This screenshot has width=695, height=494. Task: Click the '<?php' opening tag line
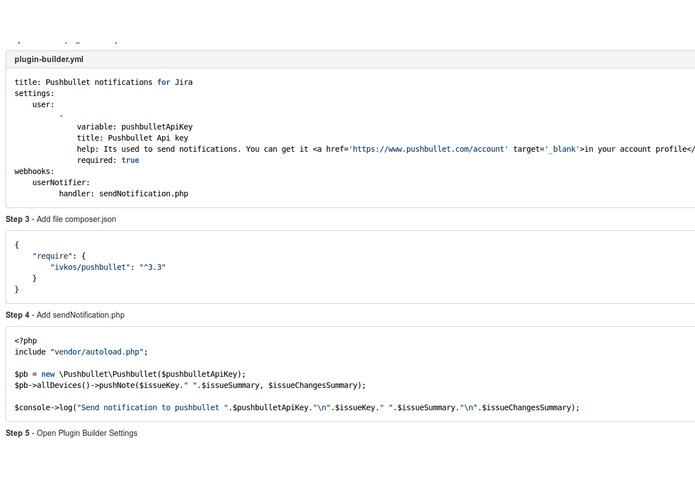click(x=26, y=341)
